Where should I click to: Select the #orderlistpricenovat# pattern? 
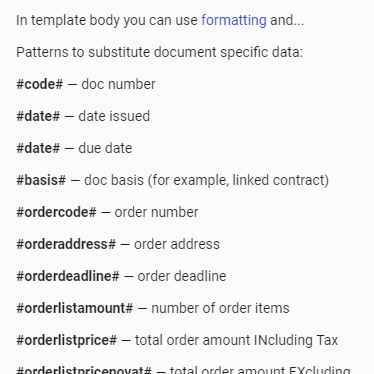pyautogui.click(x=84, y=370)
